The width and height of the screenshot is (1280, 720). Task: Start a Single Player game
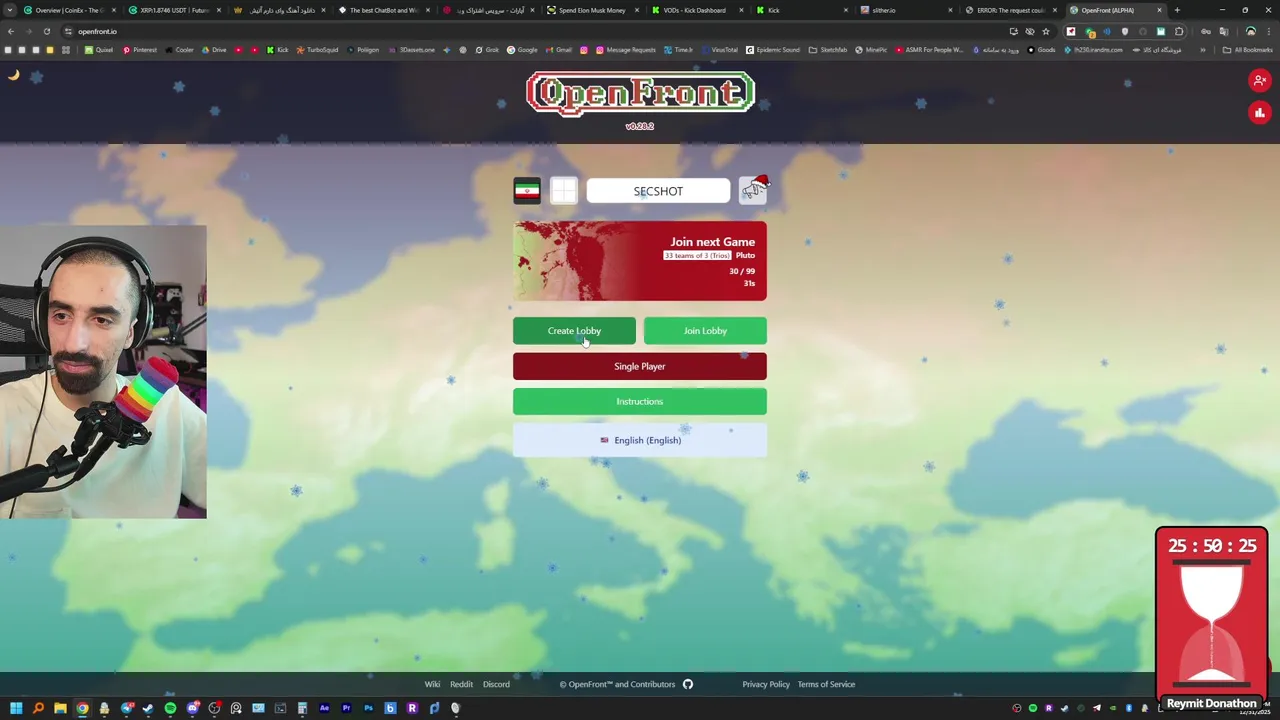(x=640, y=366)
